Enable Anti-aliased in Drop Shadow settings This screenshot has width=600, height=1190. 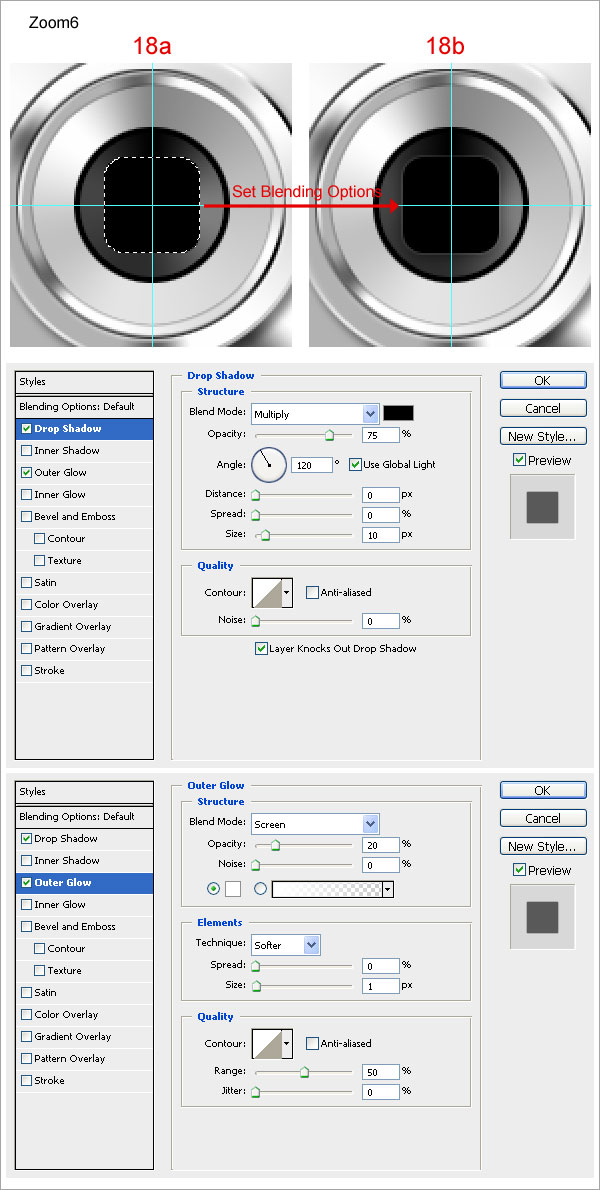pos(312,593)
